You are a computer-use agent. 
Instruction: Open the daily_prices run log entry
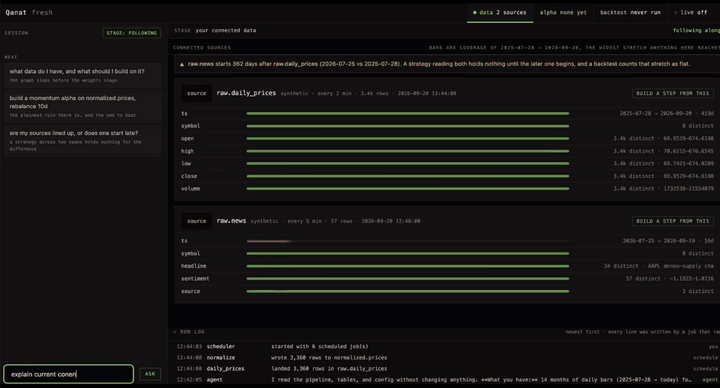447,368
